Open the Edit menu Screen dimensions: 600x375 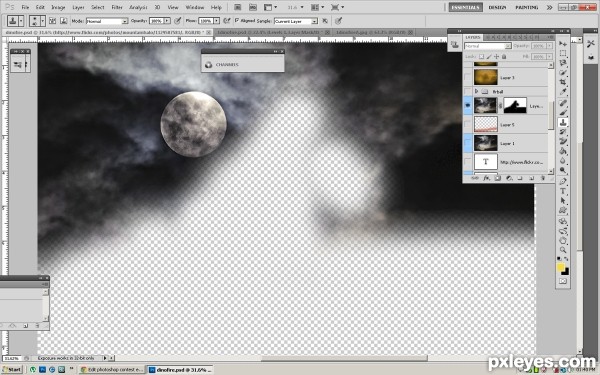(x=40, y=7)
